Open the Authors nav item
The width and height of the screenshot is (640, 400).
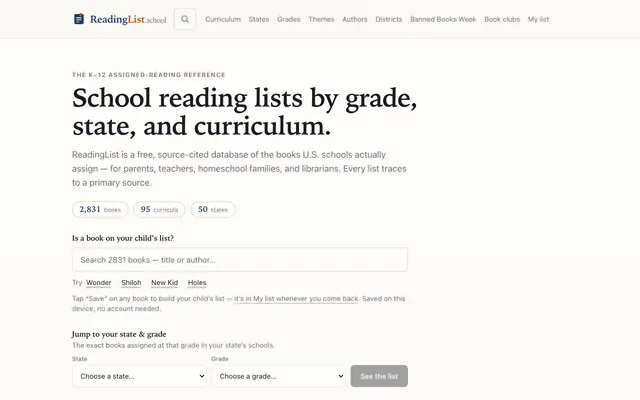click(x=355, y=19)
